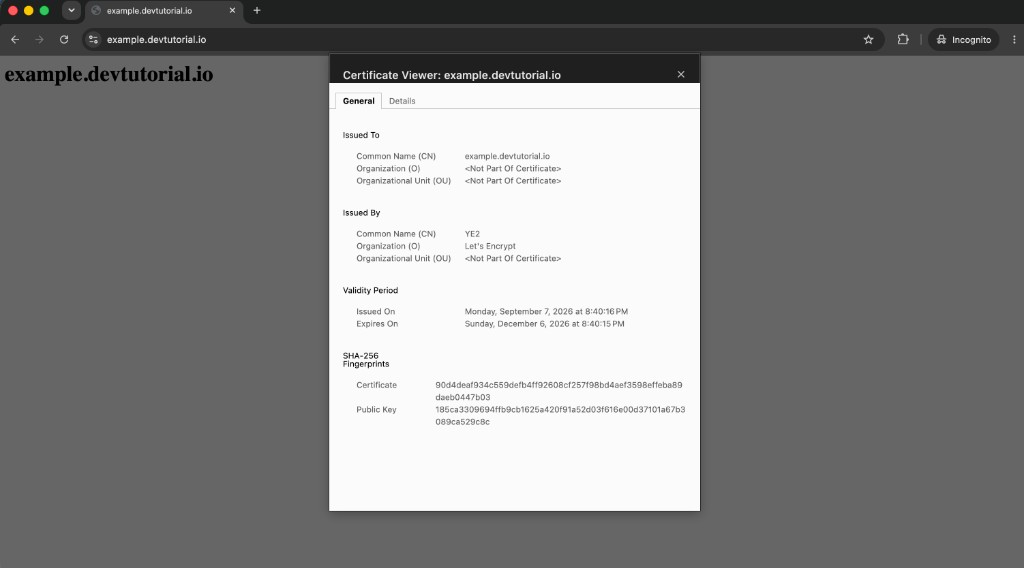Viewport: 1024px width, 568px height.
Task: Open the site information icon in address bar
Action: pyautogui.click(x=93, y=40)
